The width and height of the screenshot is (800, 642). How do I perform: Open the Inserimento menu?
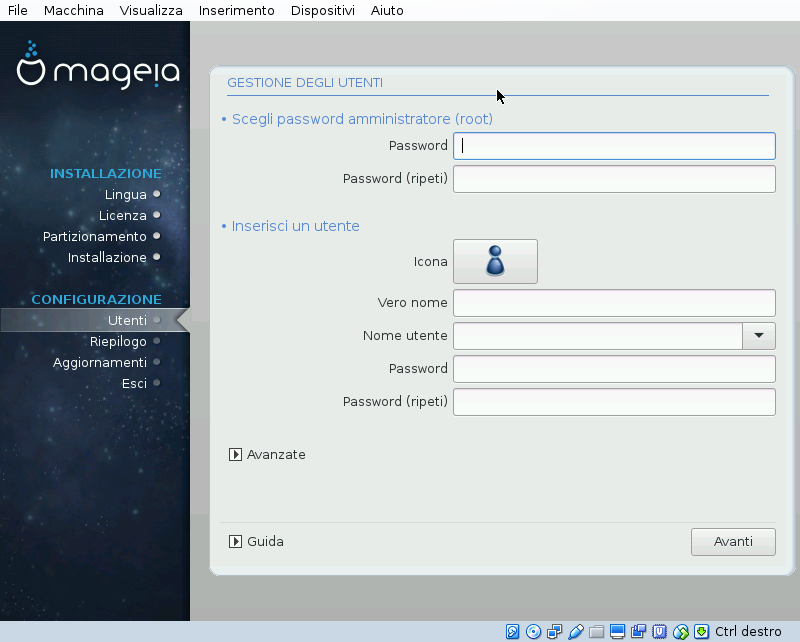click(x=237, y=10)
